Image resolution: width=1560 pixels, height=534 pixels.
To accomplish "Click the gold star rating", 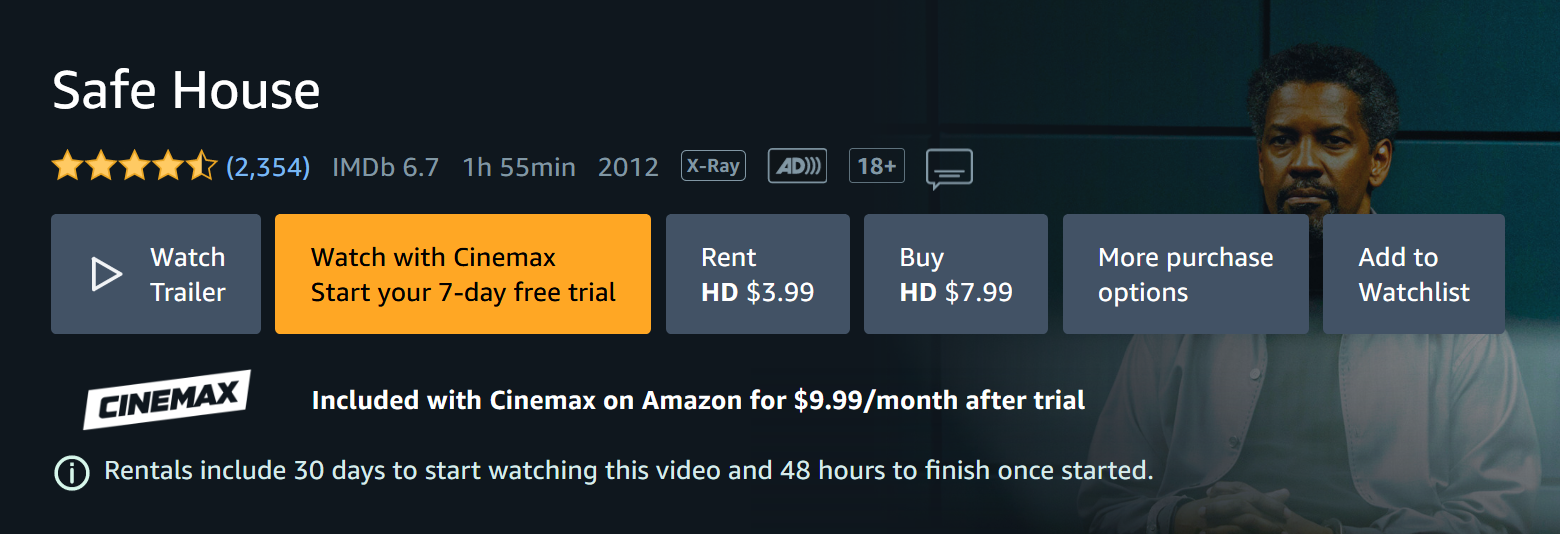I will coord(134,166).
